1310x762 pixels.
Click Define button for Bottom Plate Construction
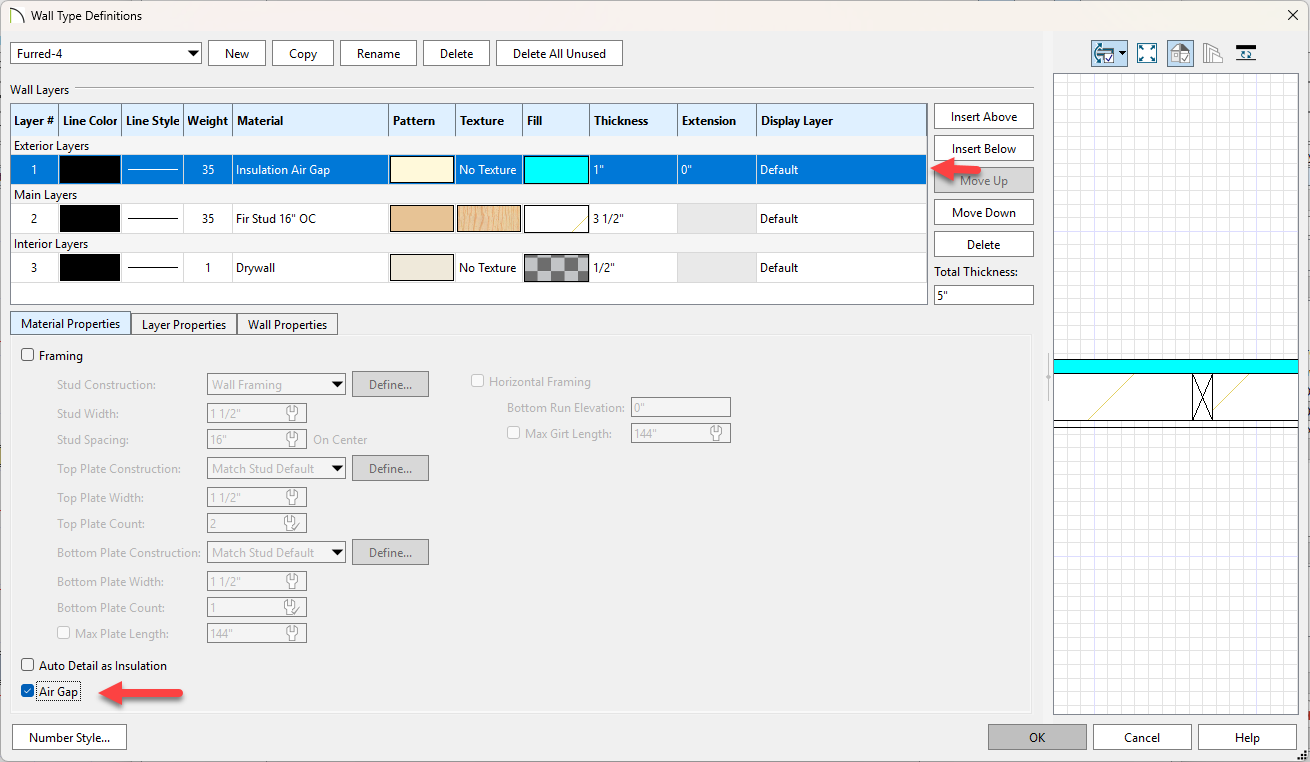tap(390, 552)
